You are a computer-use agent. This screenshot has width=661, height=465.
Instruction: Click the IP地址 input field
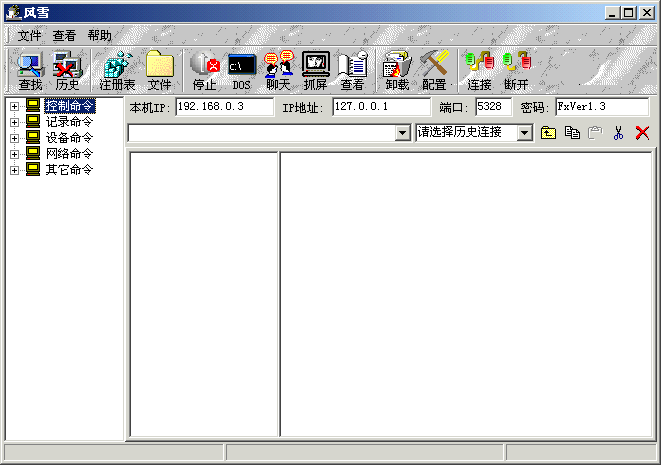click(380, 106)
